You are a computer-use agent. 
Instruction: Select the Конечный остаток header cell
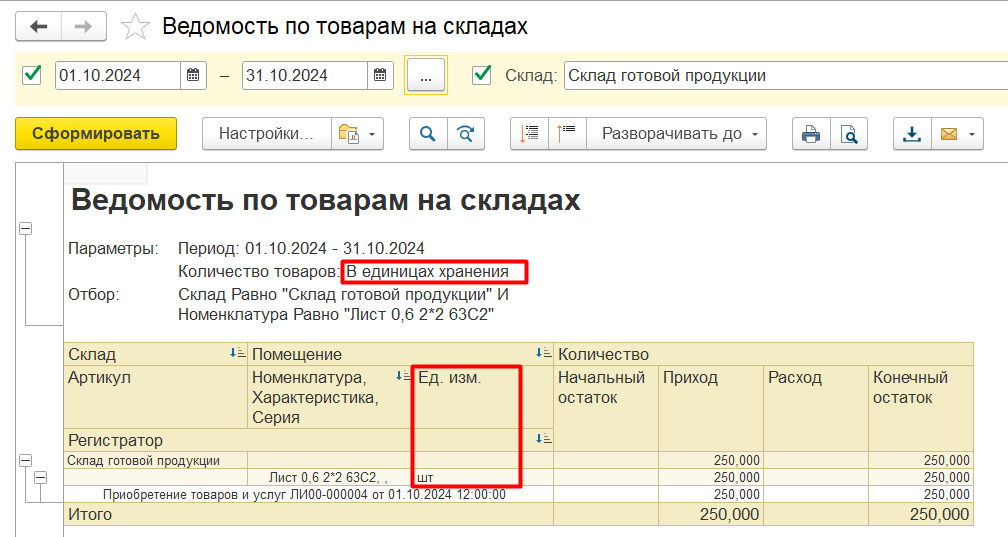pyautogui.click(x=921, y=408)
